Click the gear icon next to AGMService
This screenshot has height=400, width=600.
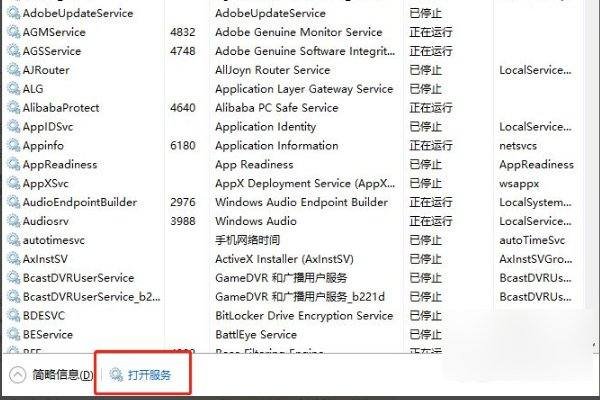12,32
